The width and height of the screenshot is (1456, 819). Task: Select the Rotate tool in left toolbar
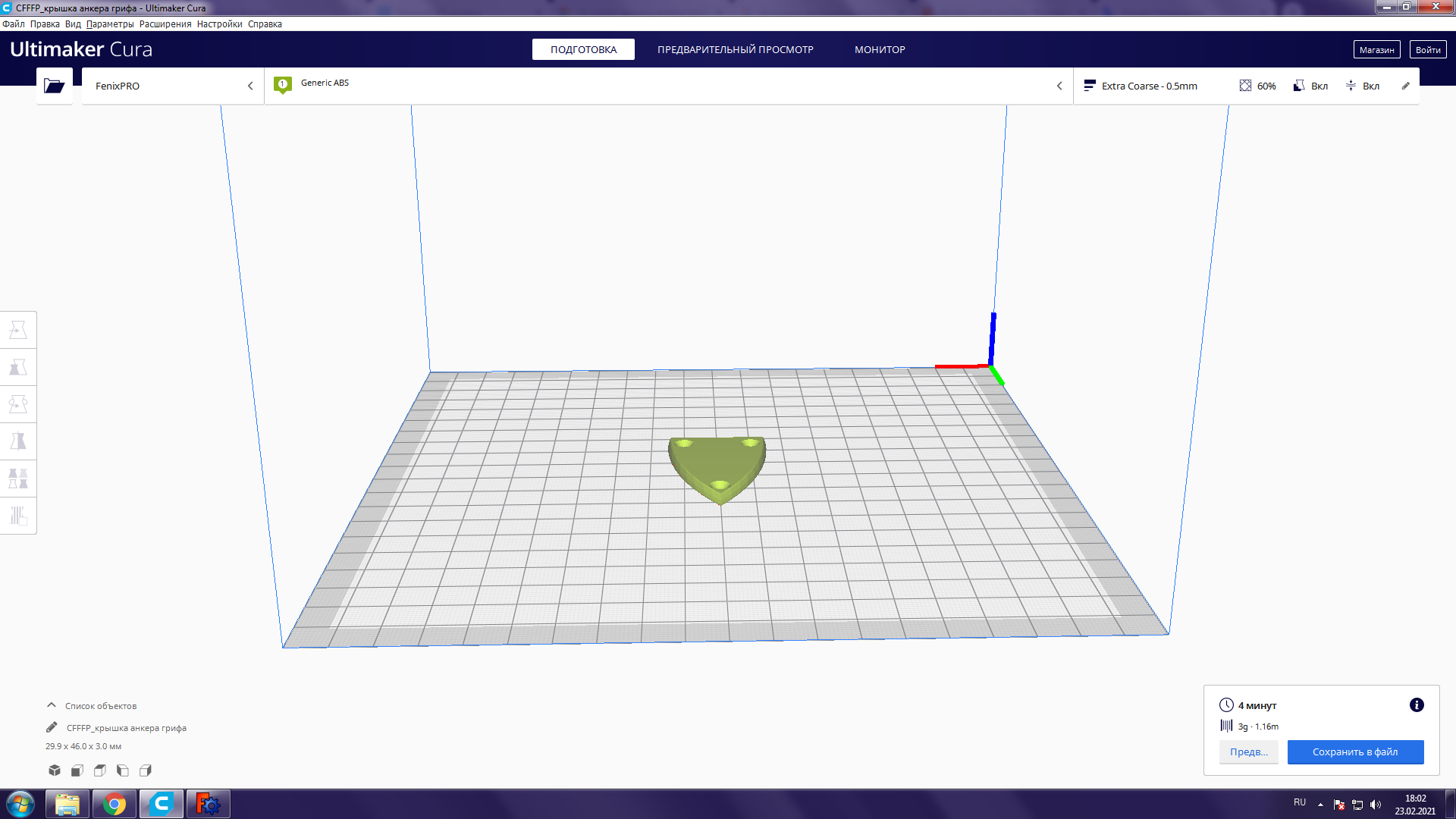(18, 404)
